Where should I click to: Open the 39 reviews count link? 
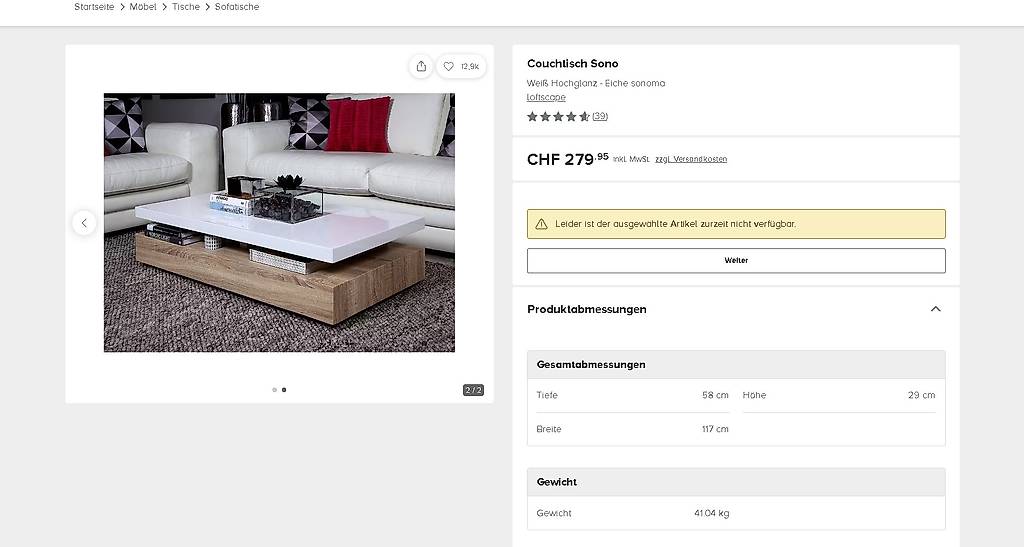(x=600, y=116)
